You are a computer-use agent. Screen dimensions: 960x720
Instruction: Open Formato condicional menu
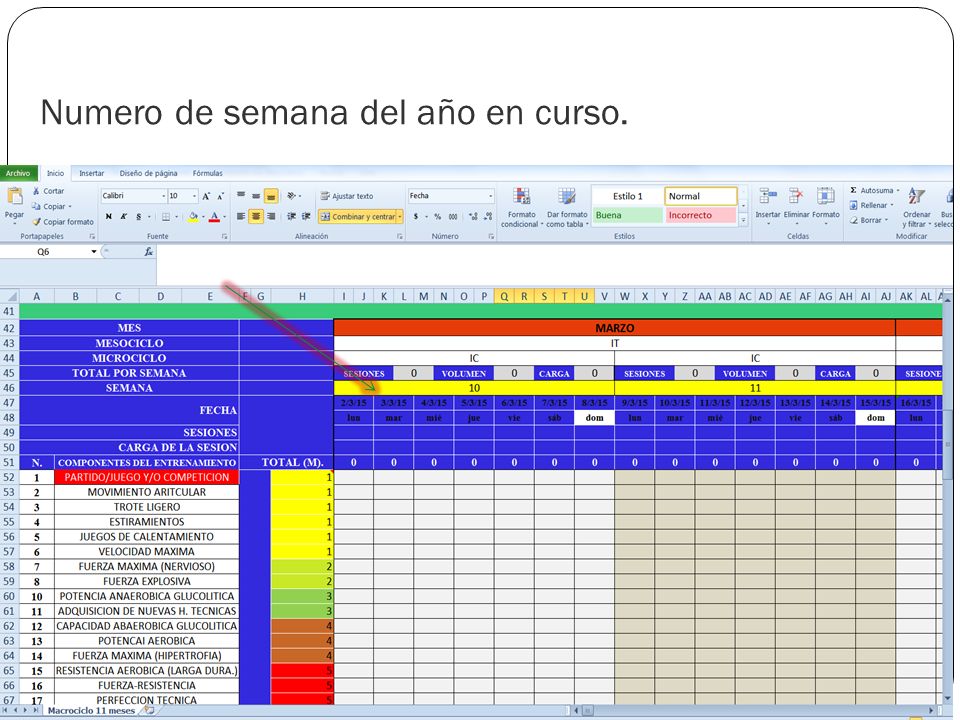(x=521, y=208)
